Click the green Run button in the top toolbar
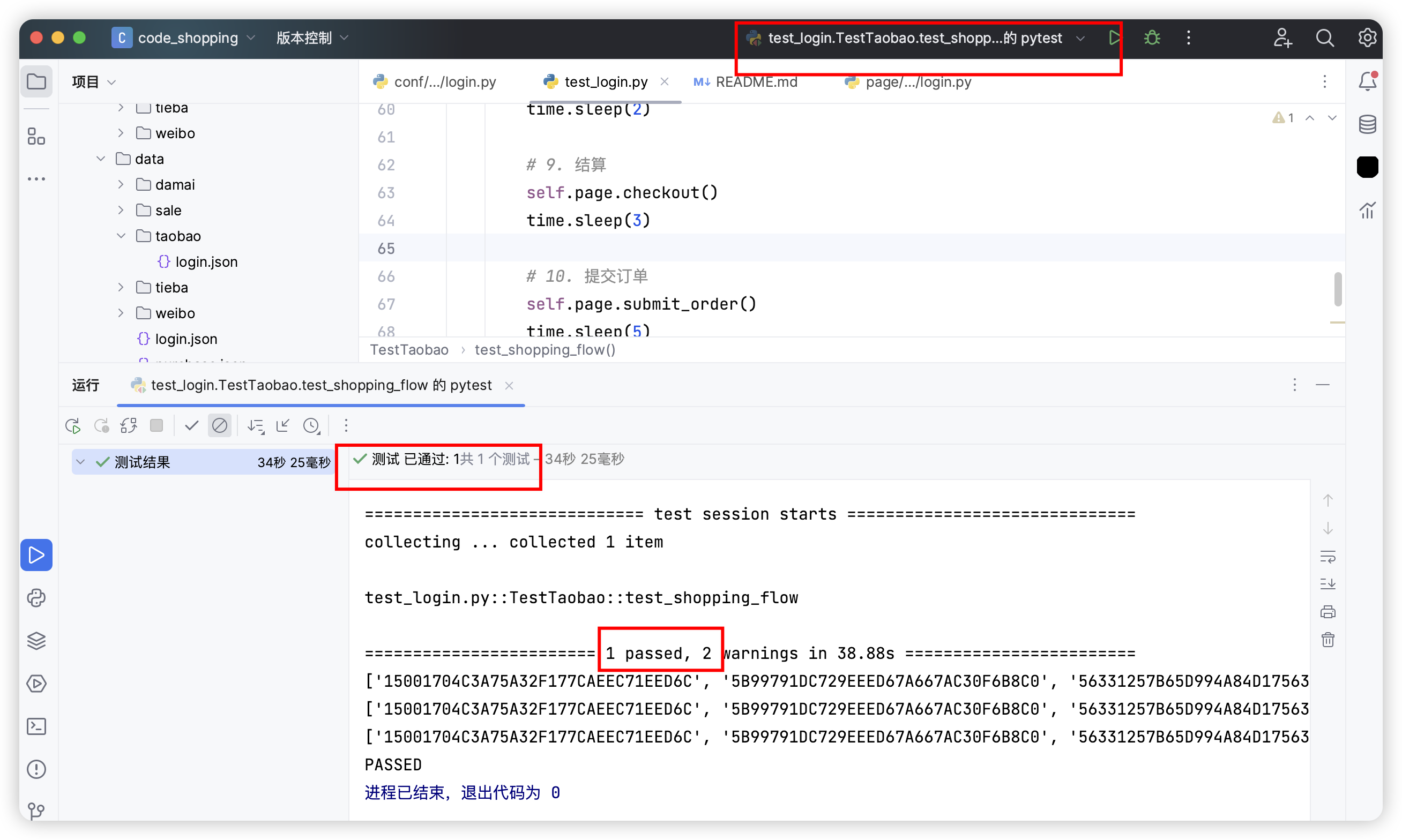Image resolution: width=1402 pixels, height=840 pixels. tap(1114, 38)
